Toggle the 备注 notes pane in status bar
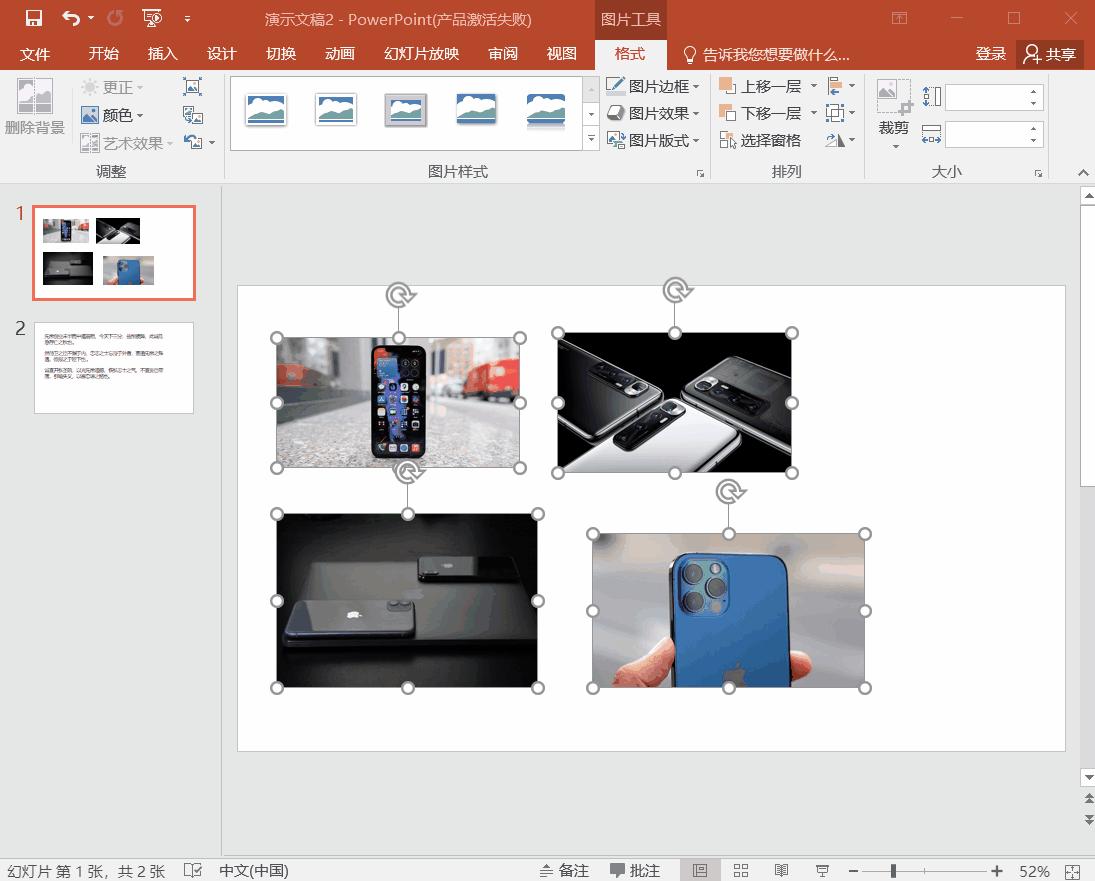 pyautogui.click(x=564, y=871)
